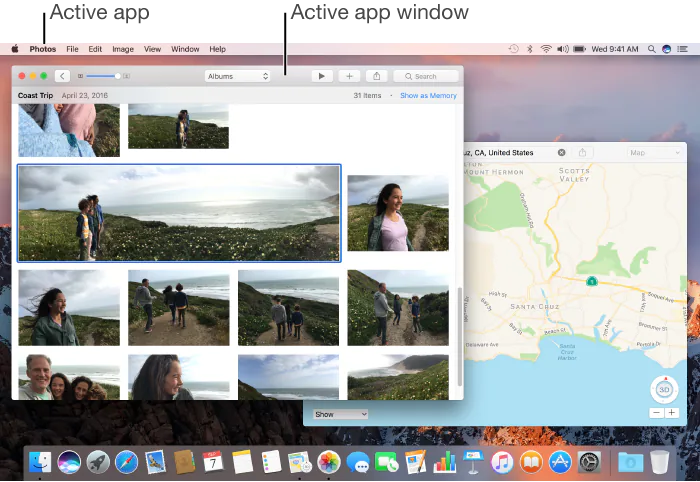Click the Volume menu bar icon
This screenshot has height=482, width=700.
point(562,49)
